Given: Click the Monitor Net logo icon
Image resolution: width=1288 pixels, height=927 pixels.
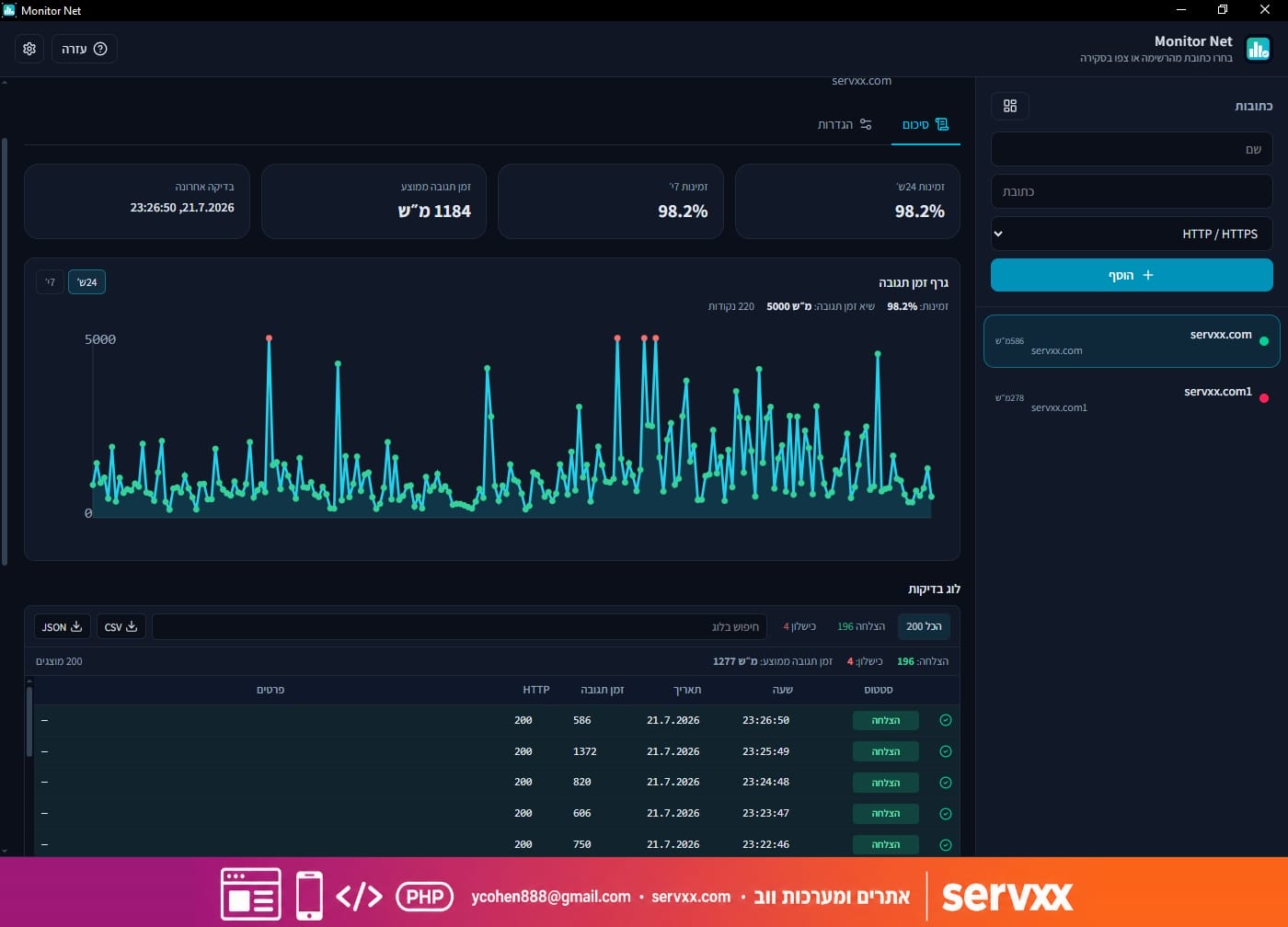Looking at the screenshot, I should (x=1258, y=49).
